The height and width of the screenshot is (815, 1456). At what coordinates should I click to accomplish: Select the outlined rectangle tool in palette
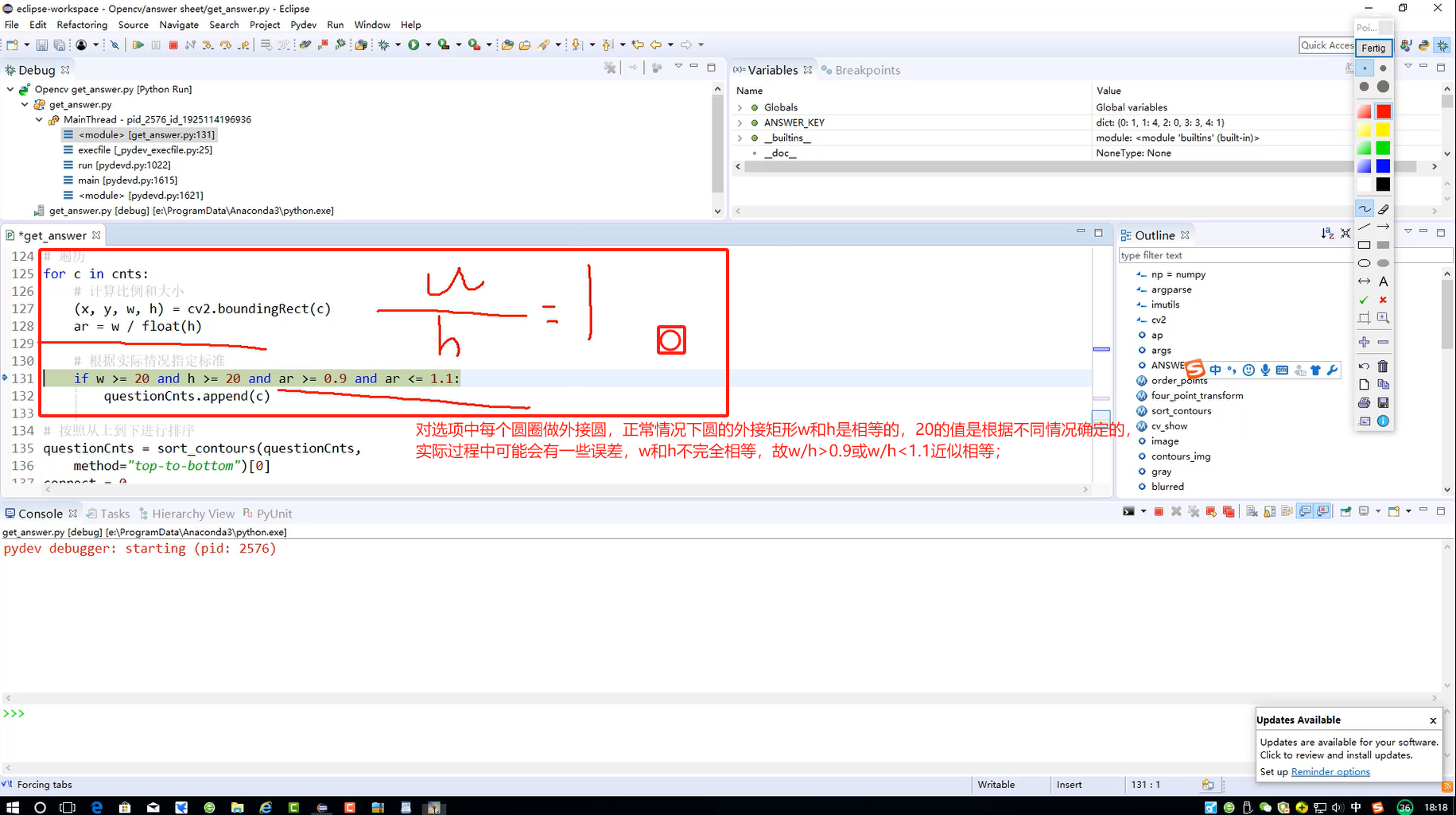[x=1365, y=245]
